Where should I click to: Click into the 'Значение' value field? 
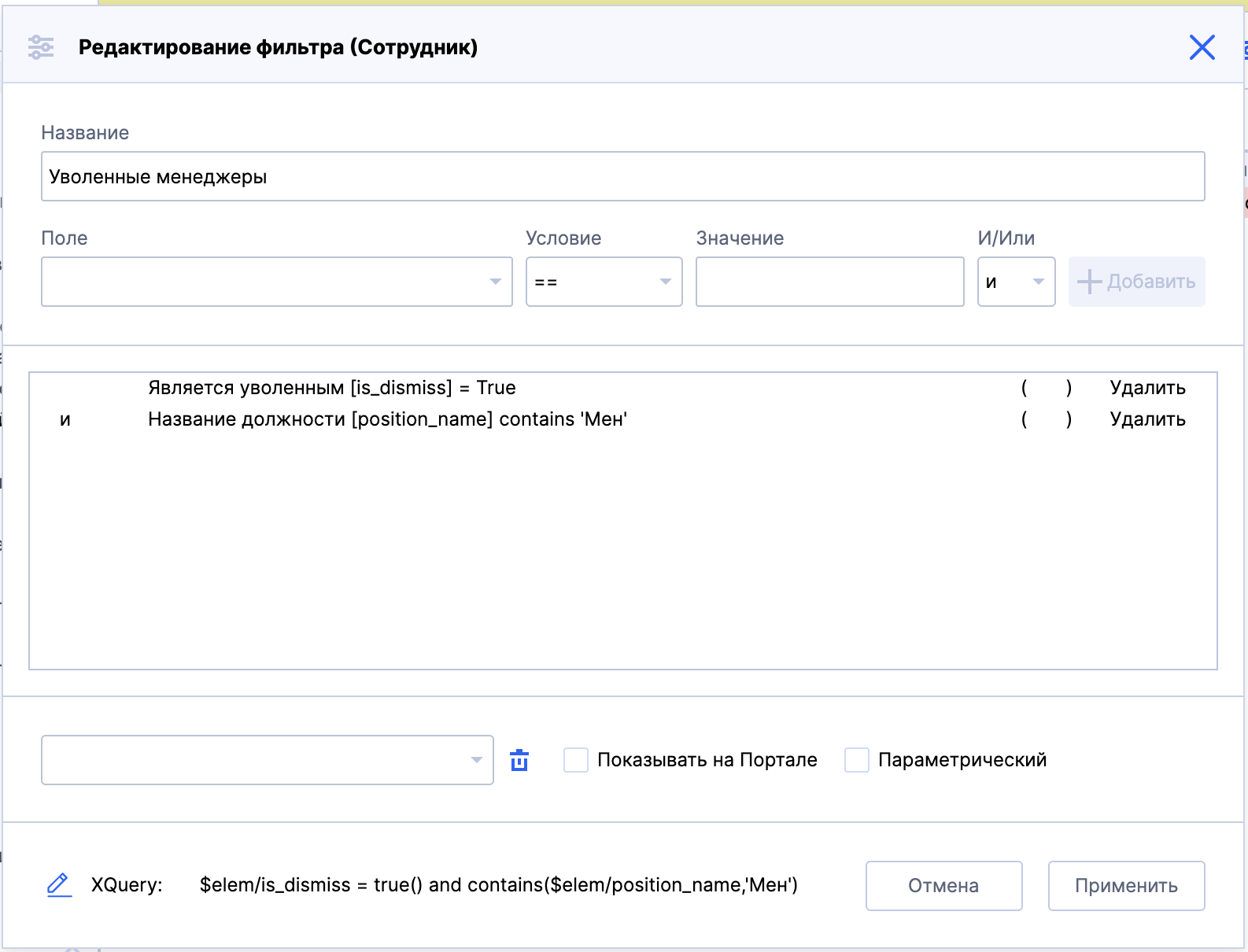(829, 282)
